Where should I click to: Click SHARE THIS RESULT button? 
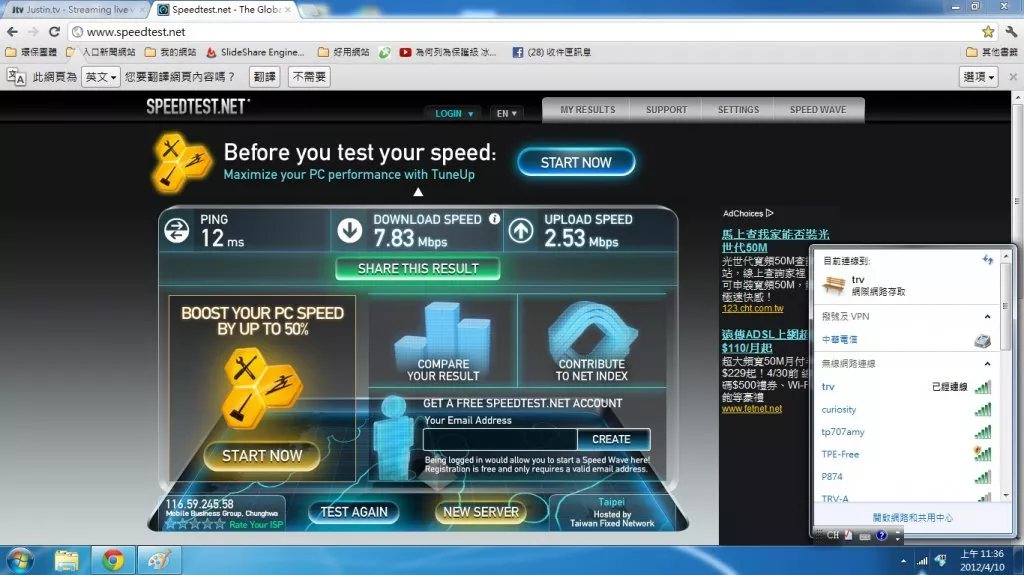418,269
